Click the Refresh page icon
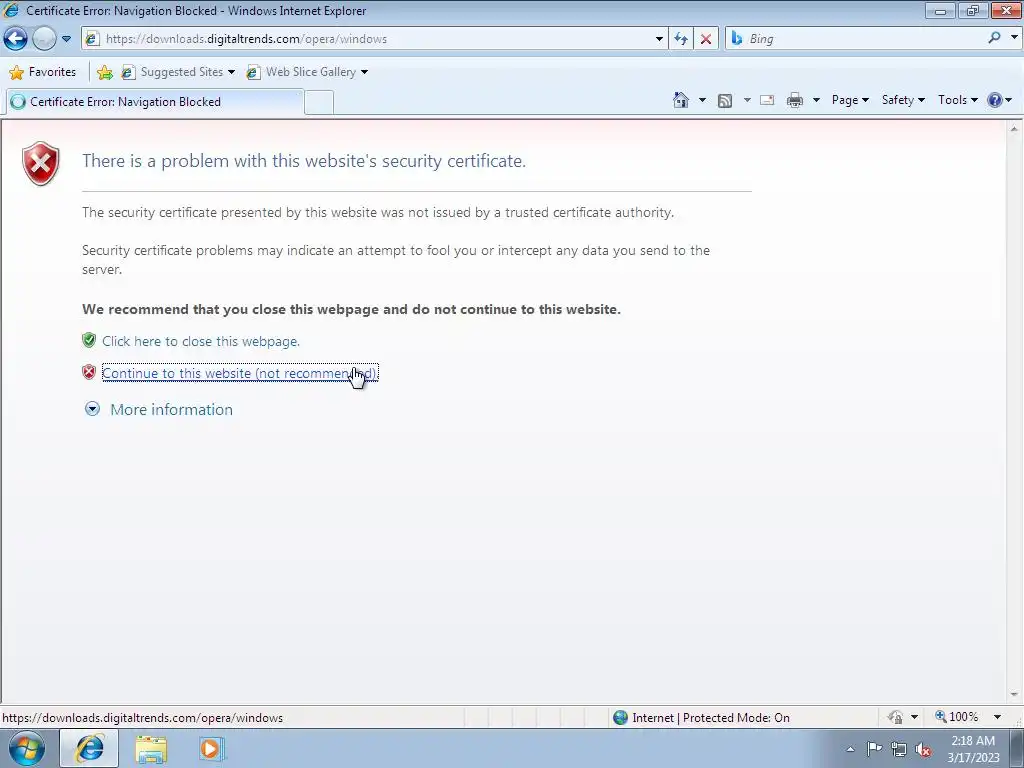This screenshot has height=768, width=1024. coord(680,39)
